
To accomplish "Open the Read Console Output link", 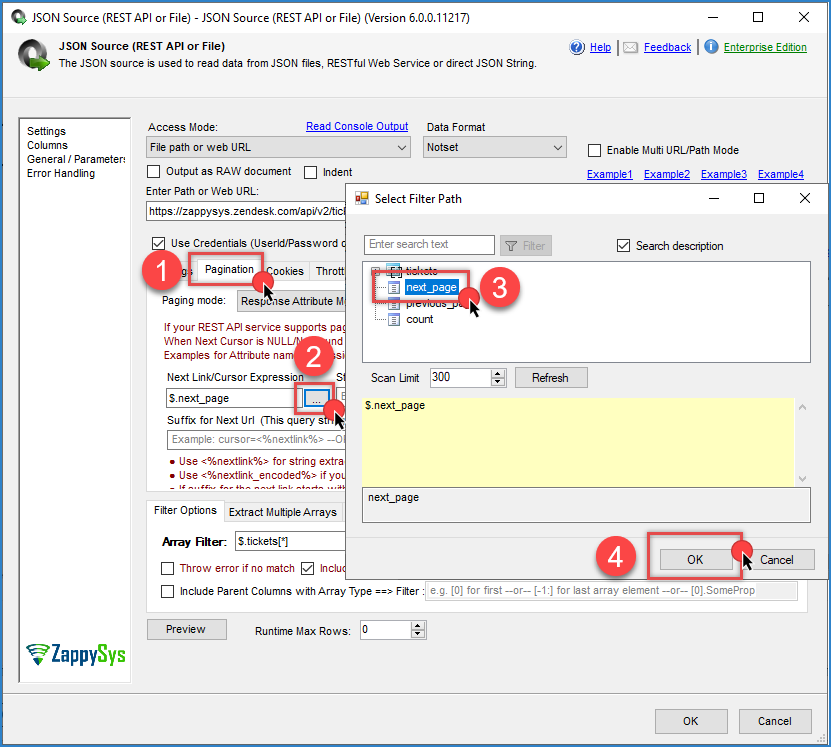I will [356, 126].
